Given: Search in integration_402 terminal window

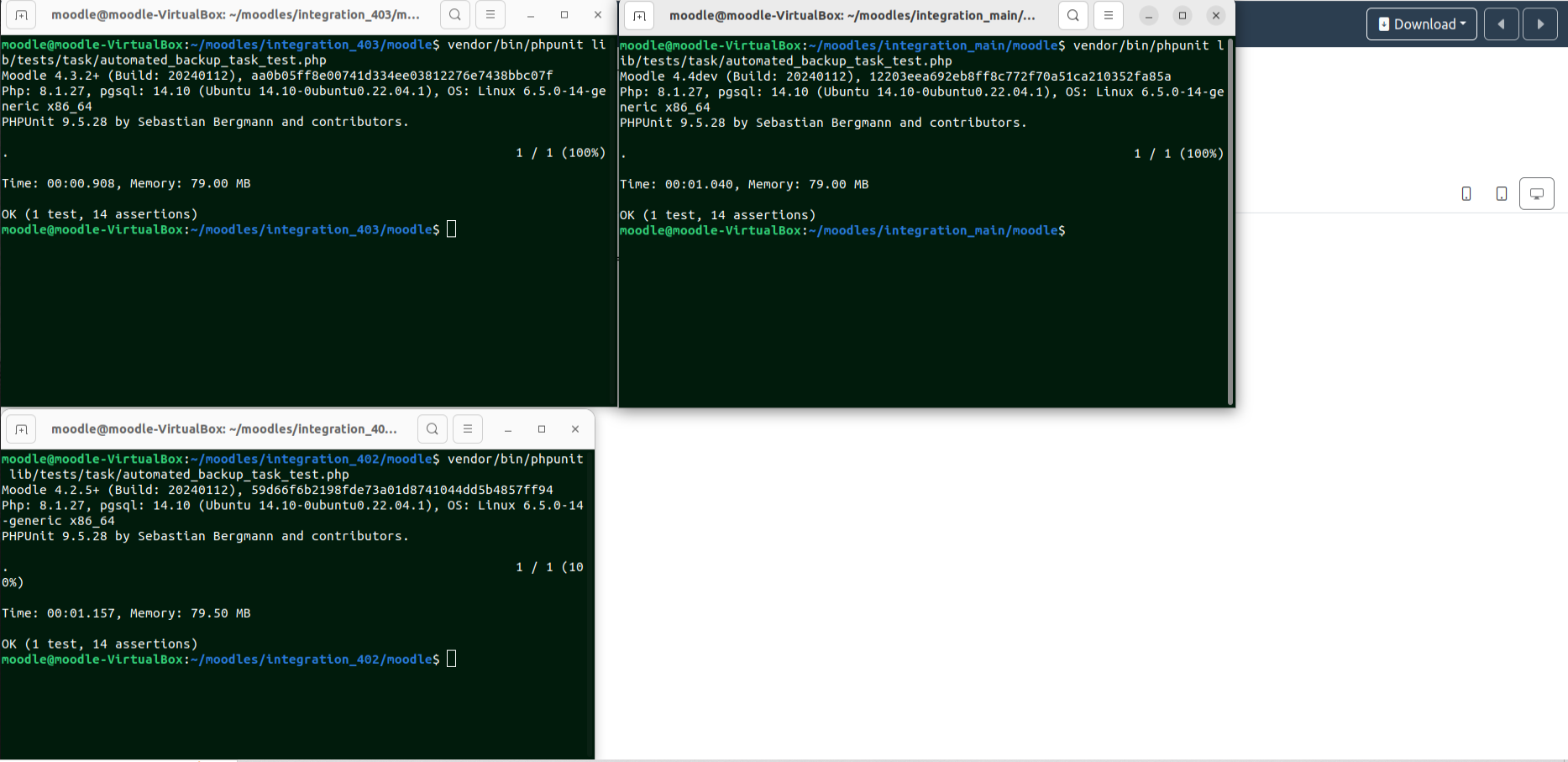Looking at the screenshot, I should coord(432,429).
